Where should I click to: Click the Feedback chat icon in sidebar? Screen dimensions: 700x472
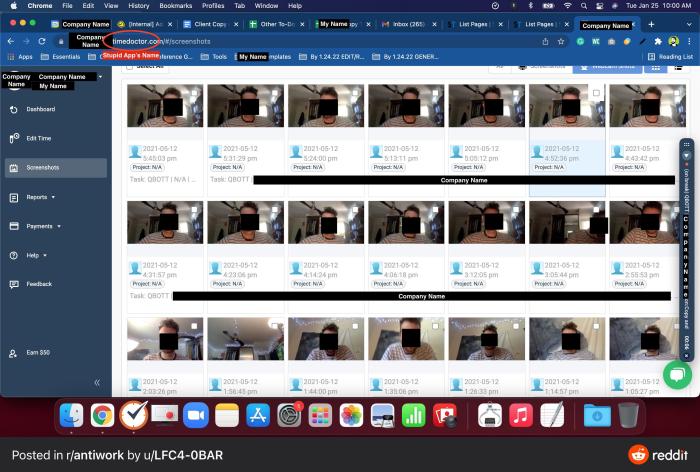point(14,284)
